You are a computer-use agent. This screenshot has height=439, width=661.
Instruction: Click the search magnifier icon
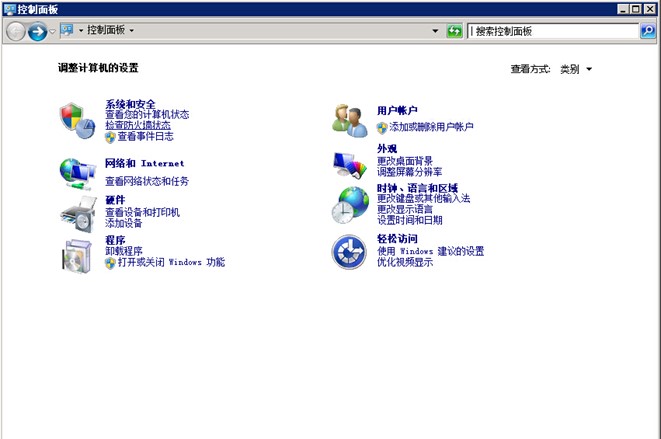(647, 31)
